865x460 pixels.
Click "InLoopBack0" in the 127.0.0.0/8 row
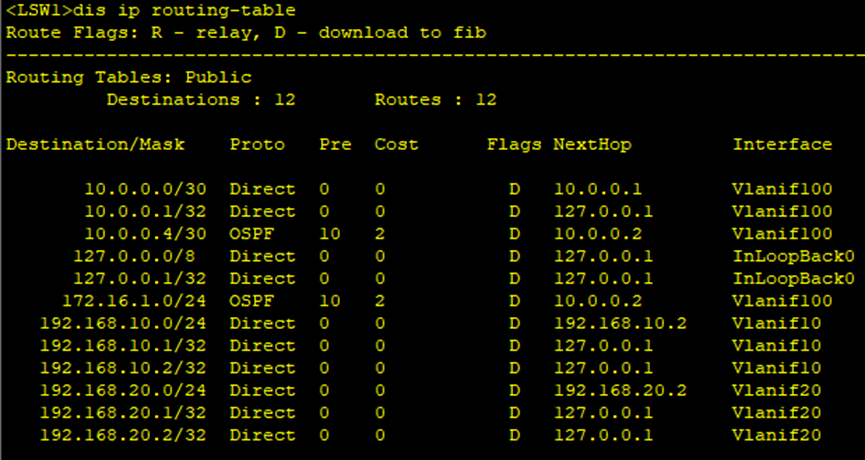(x=793, y=256)
